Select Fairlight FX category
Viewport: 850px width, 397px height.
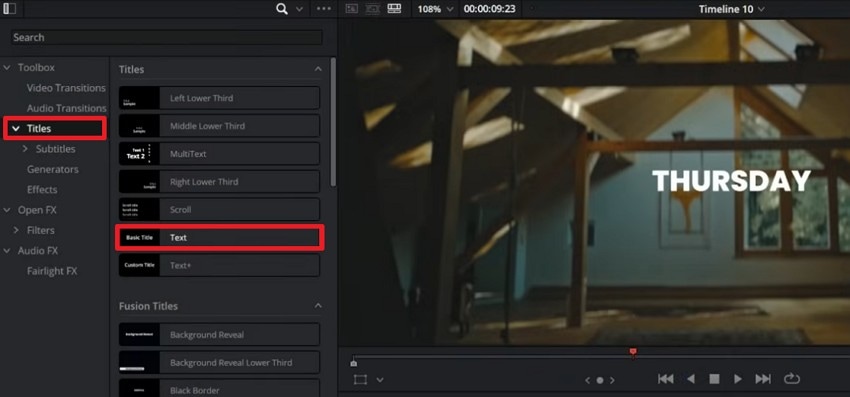(52, 271)
